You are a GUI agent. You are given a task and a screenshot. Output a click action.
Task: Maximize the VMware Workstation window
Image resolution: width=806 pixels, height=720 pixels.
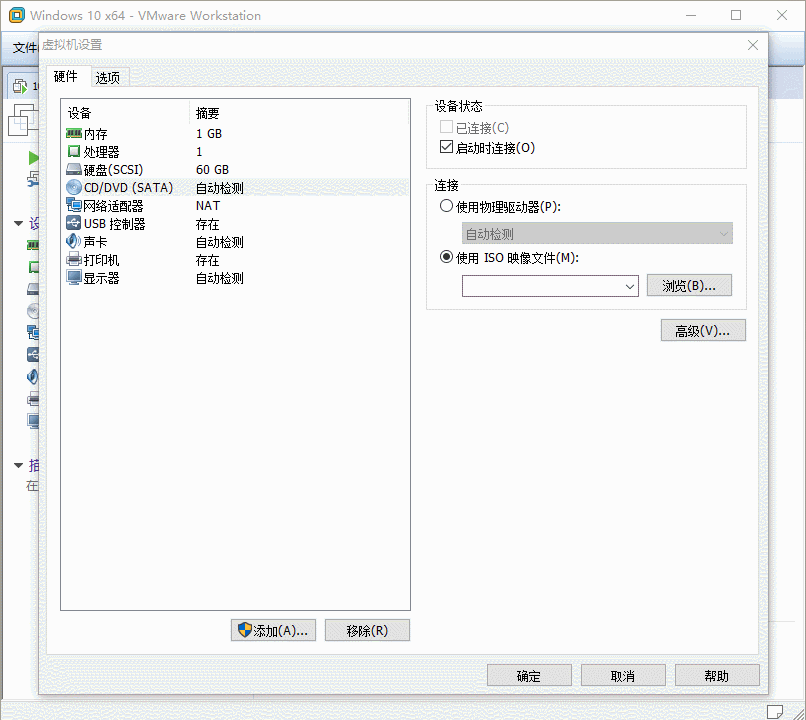[x=736, y=15]
